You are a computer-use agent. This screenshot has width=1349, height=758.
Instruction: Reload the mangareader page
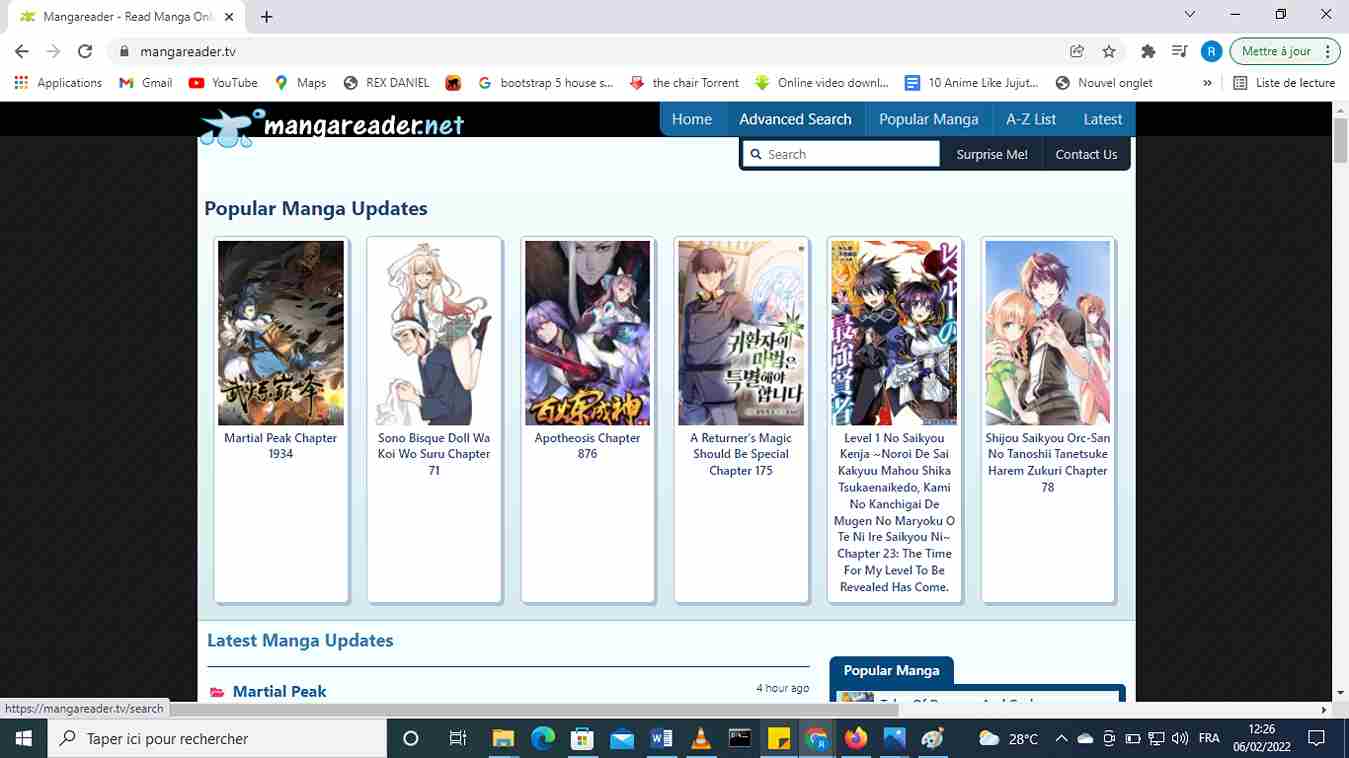(x=85, y=51)
